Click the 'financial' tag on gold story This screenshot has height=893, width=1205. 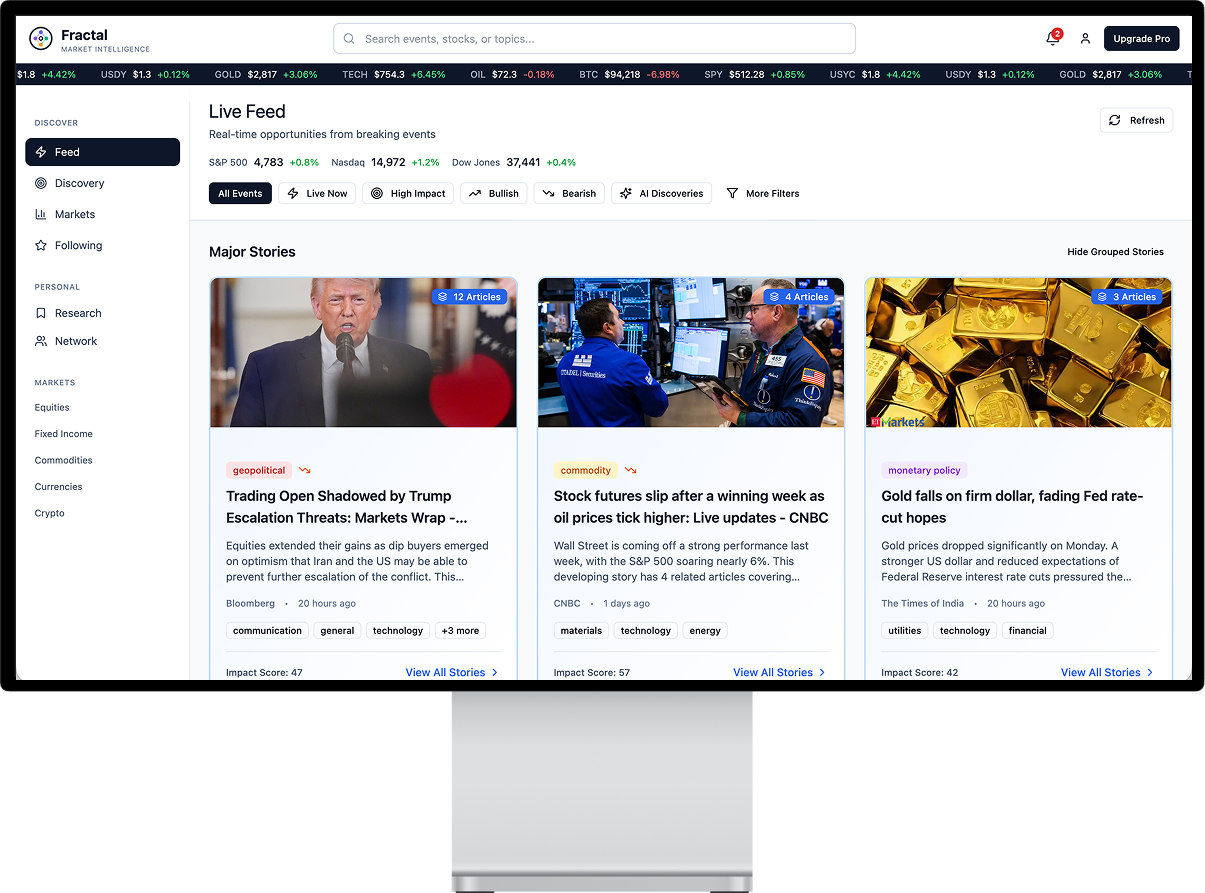[1027, 630]
